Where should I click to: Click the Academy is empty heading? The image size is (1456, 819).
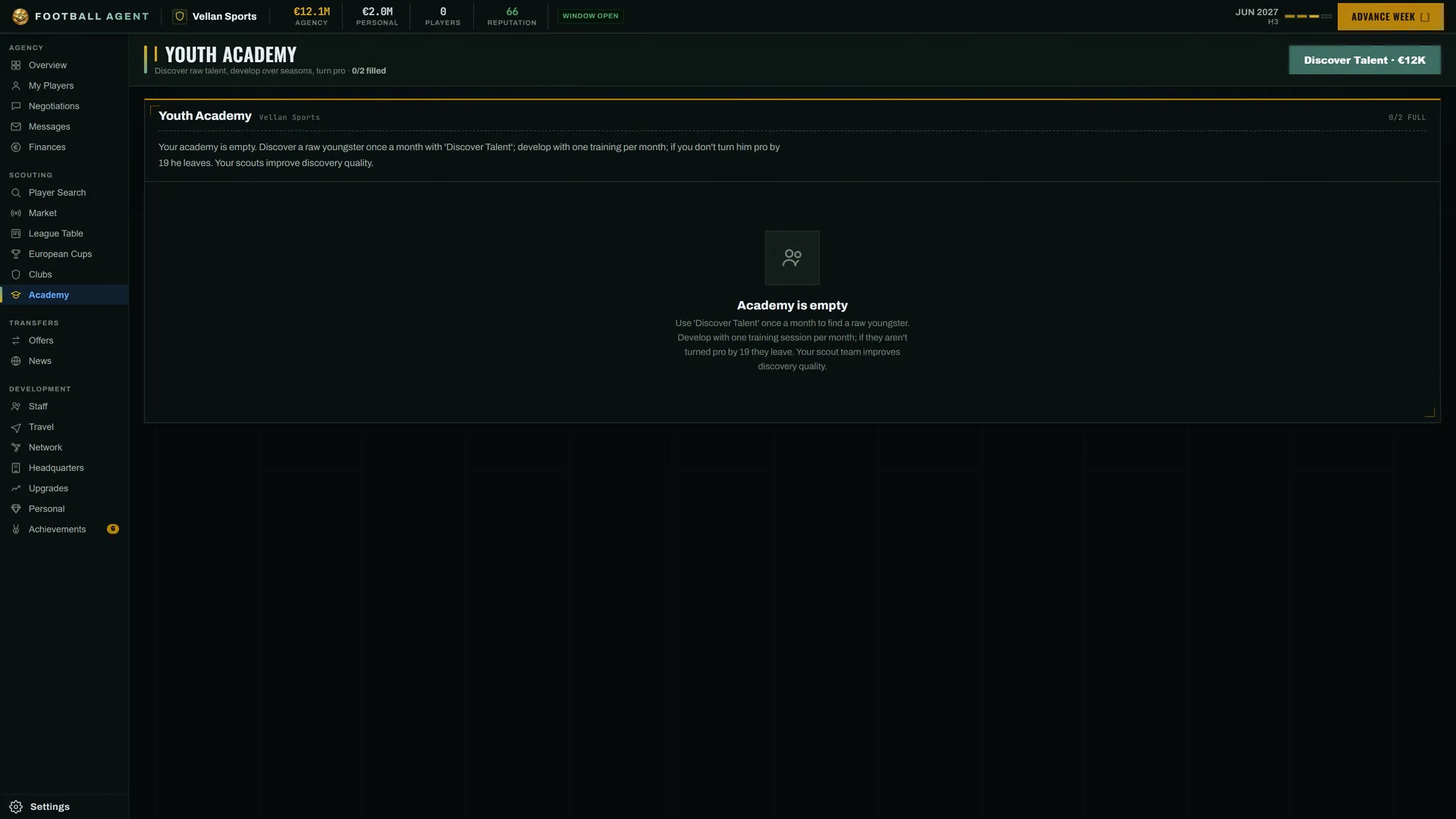click(x=792, y=305)
